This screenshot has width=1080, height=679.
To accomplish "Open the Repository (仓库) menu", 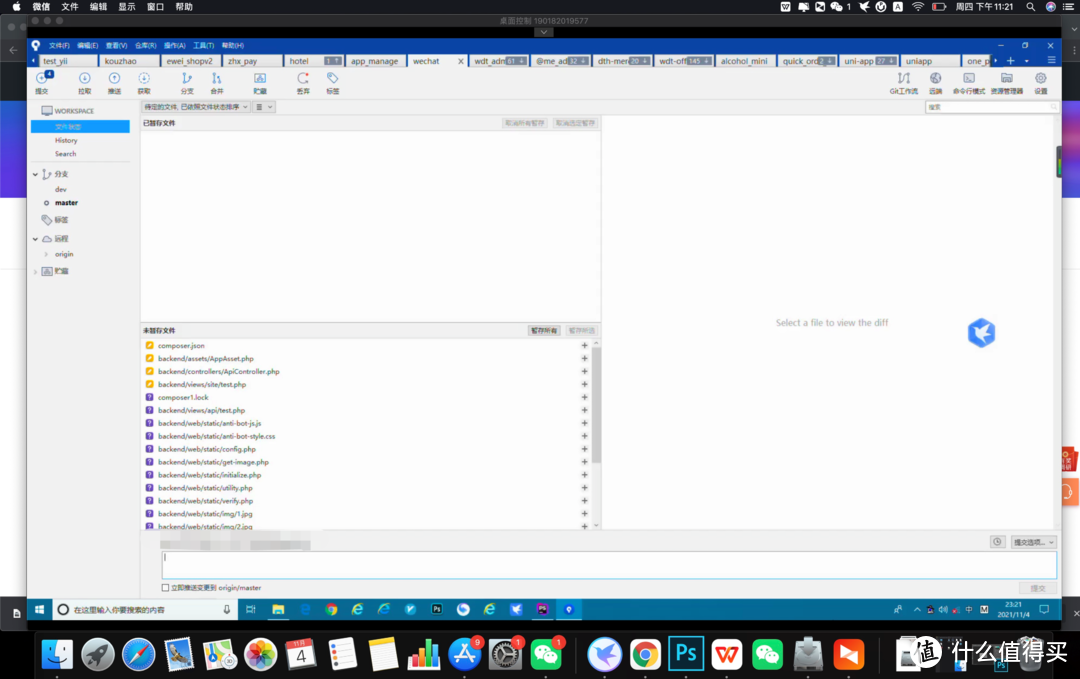I will pyautogui.click(x=145, y=45).
